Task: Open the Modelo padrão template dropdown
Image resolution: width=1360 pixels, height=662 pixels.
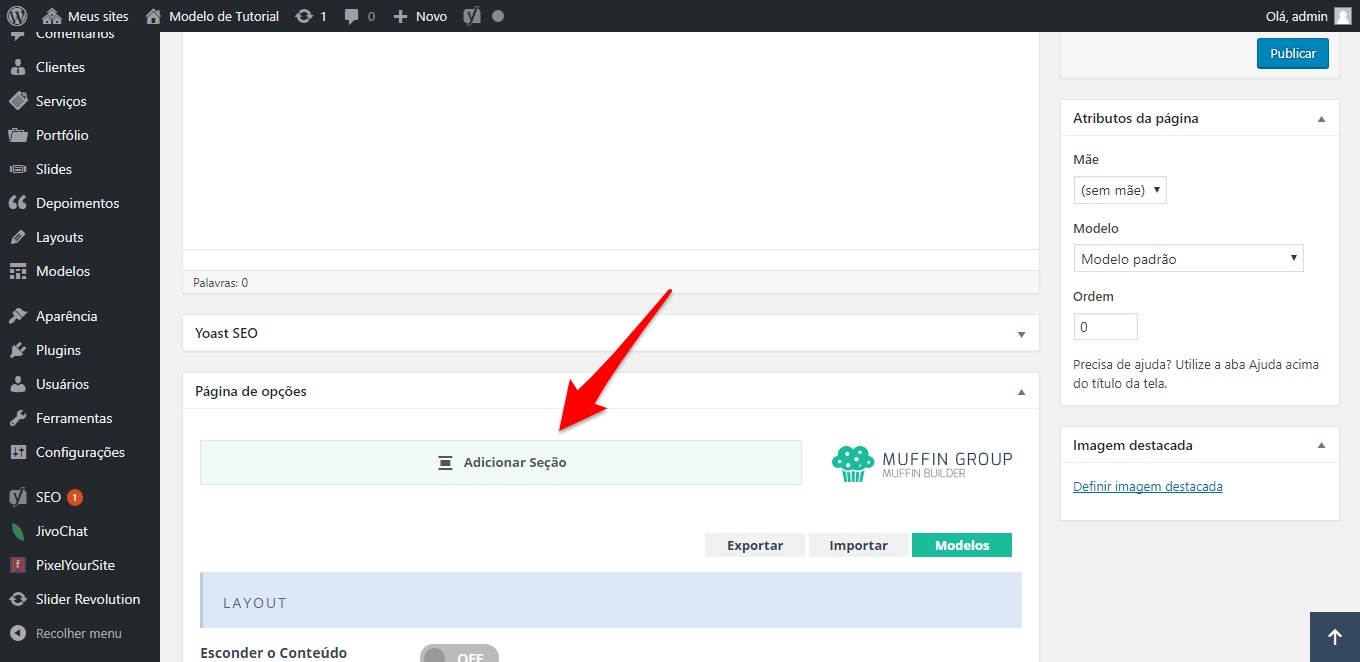Action: tap(1188, 259)
